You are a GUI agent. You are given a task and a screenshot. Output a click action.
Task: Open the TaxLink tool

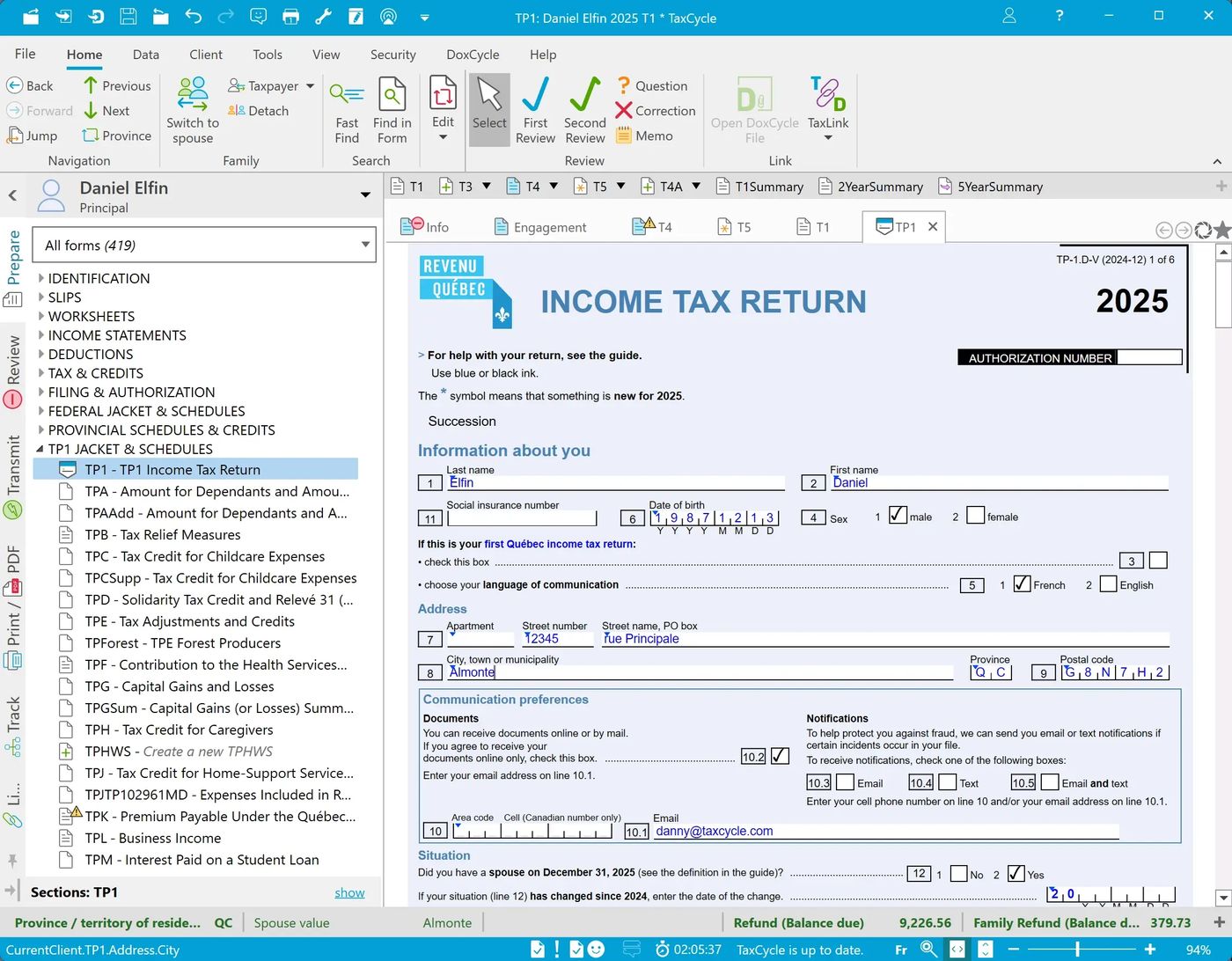pyautogui.click(x=827, y=107)
